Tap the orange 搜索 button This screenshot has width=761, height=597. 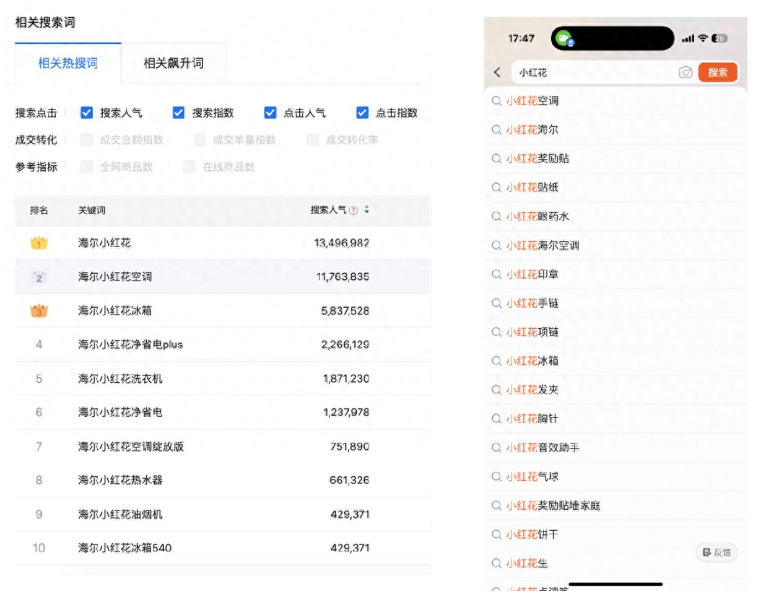click(718, 72)
